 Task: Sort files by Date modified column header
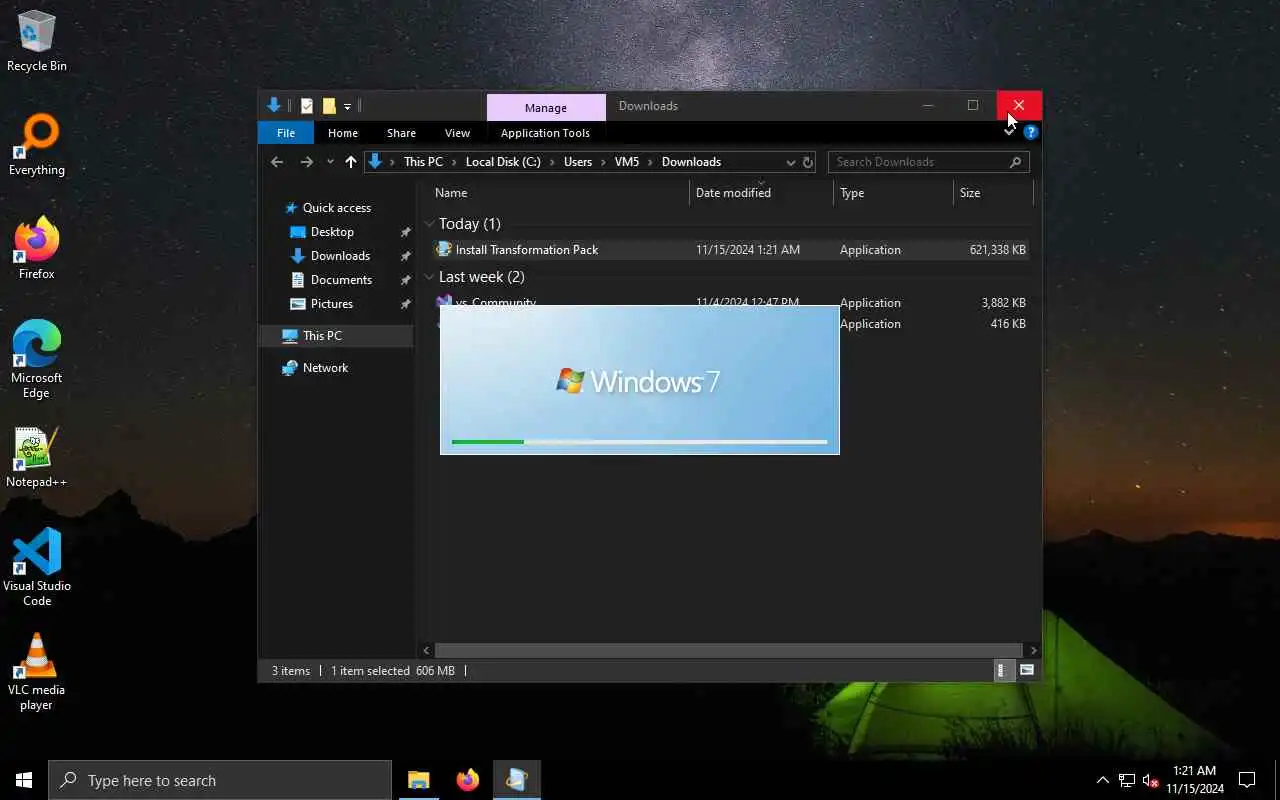(761, 193)
